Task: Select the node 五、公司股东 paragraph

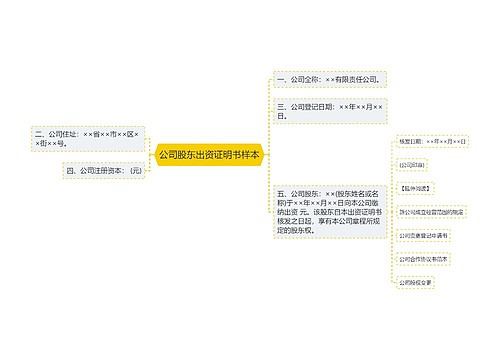Action: pyautogui.click(x=330, y=212)
